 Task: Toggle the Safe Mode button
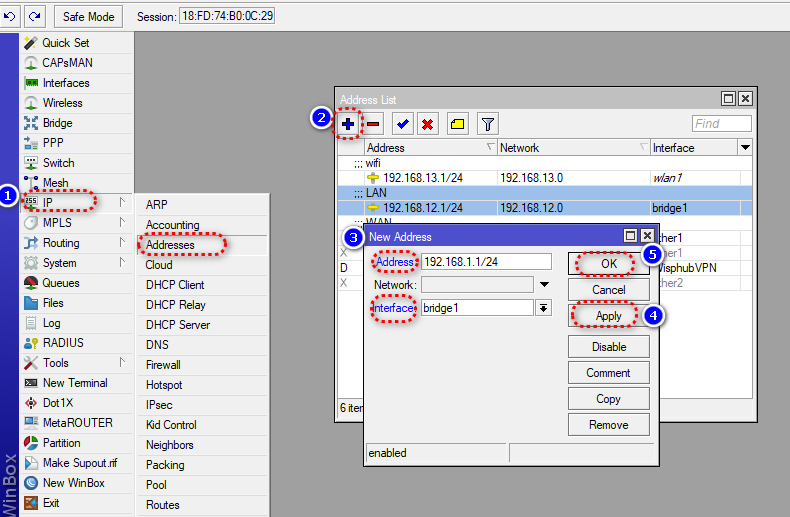[89, 16]
